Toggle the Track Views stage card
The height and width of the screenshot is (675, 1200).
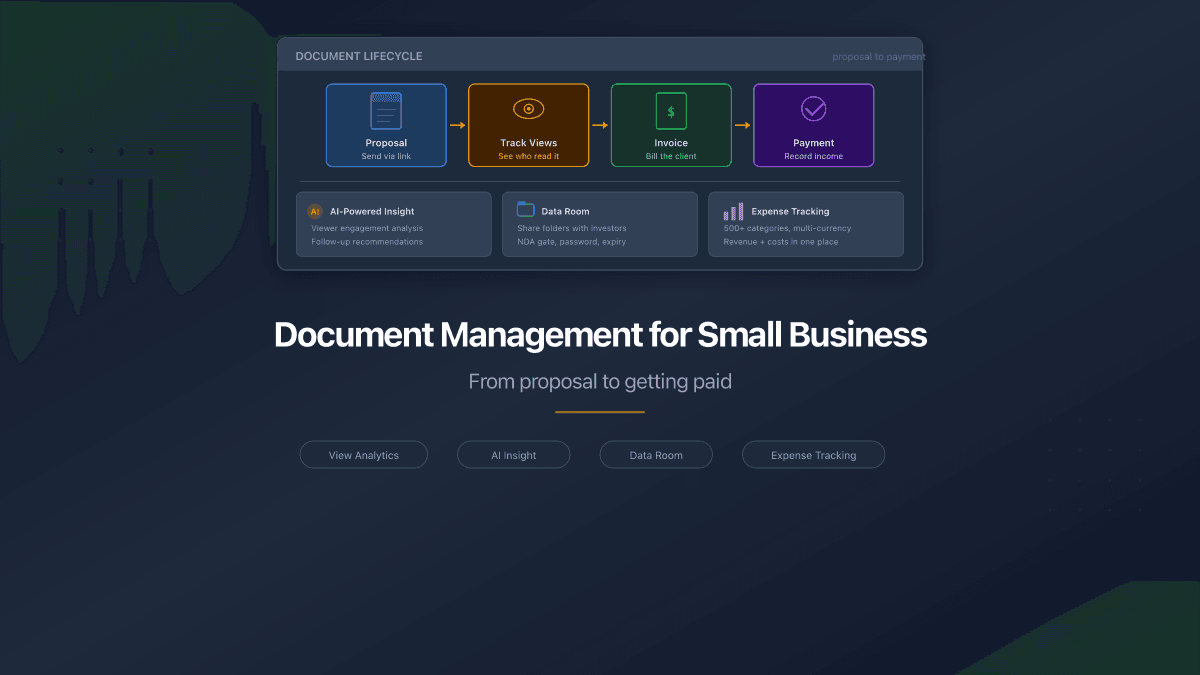[x=528, y=125]
